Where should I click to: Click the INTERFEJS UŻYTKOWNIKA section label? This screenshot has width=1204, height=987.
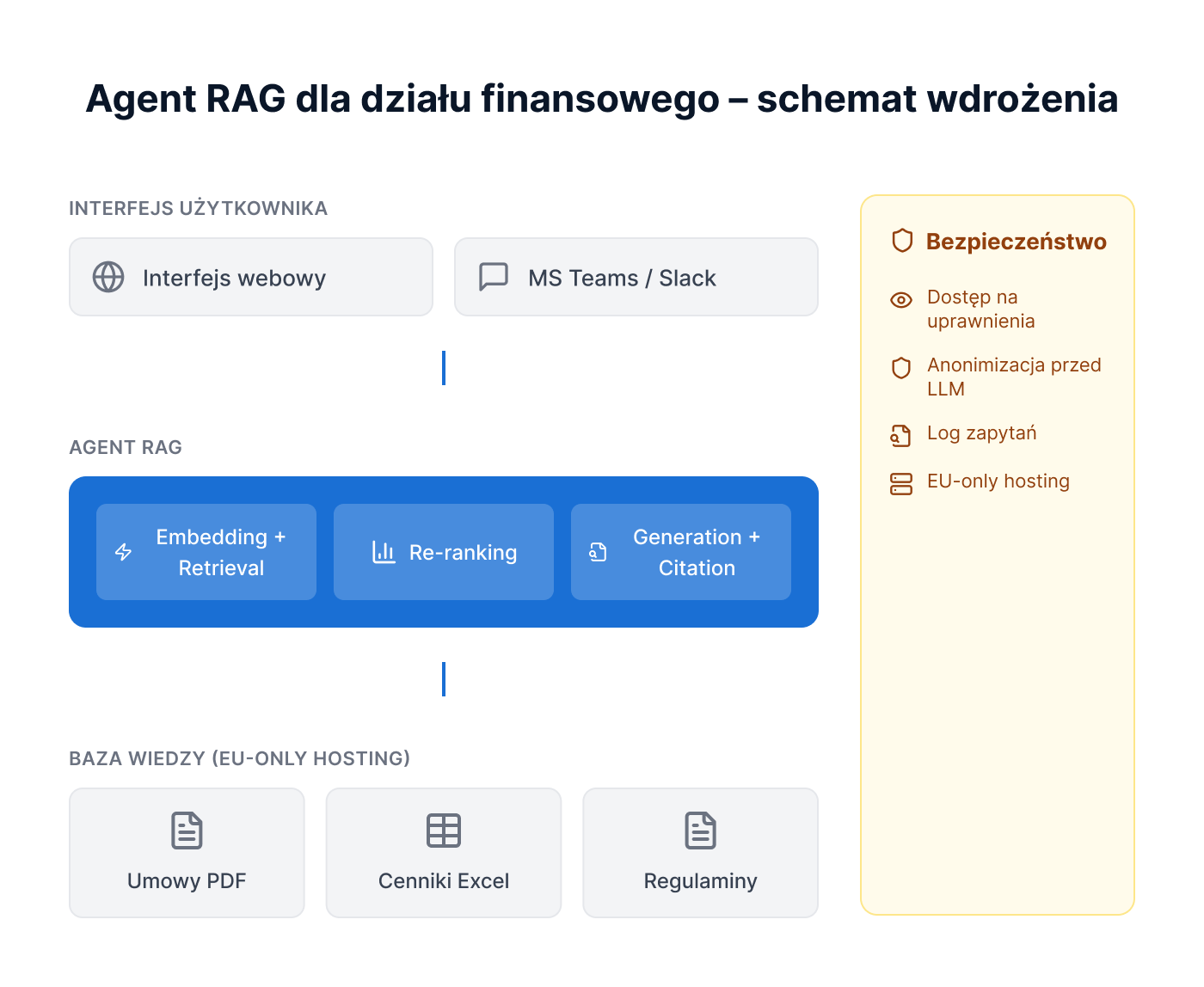click(x=199, y=208)
